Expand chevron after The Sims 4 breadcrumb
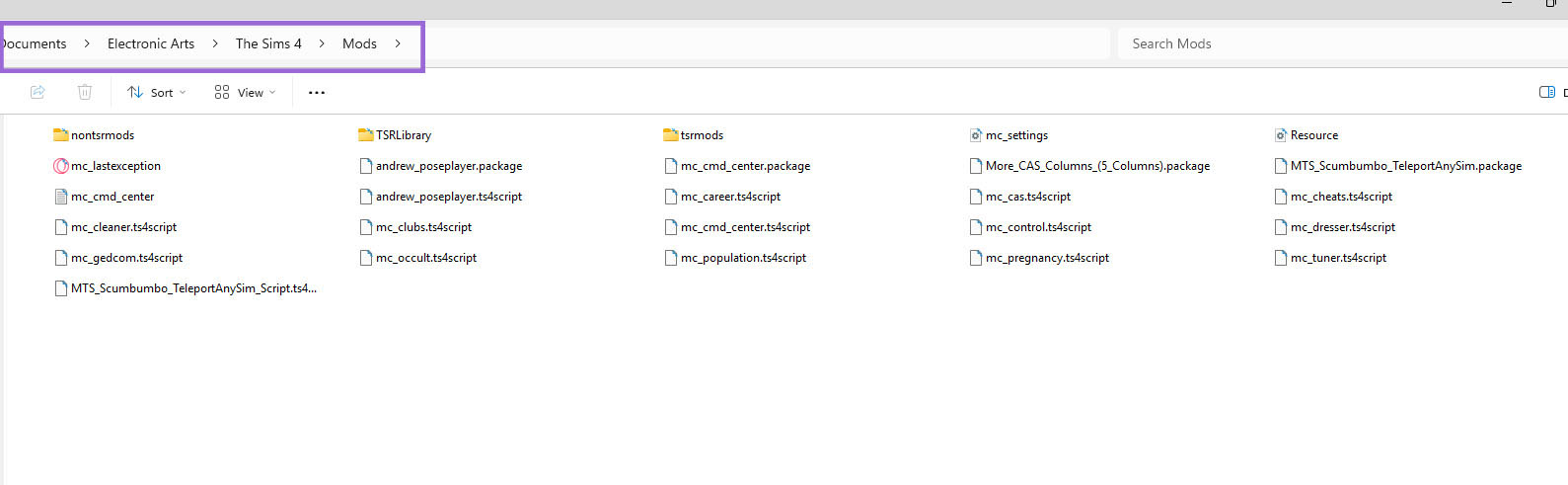 click(322, 43)
